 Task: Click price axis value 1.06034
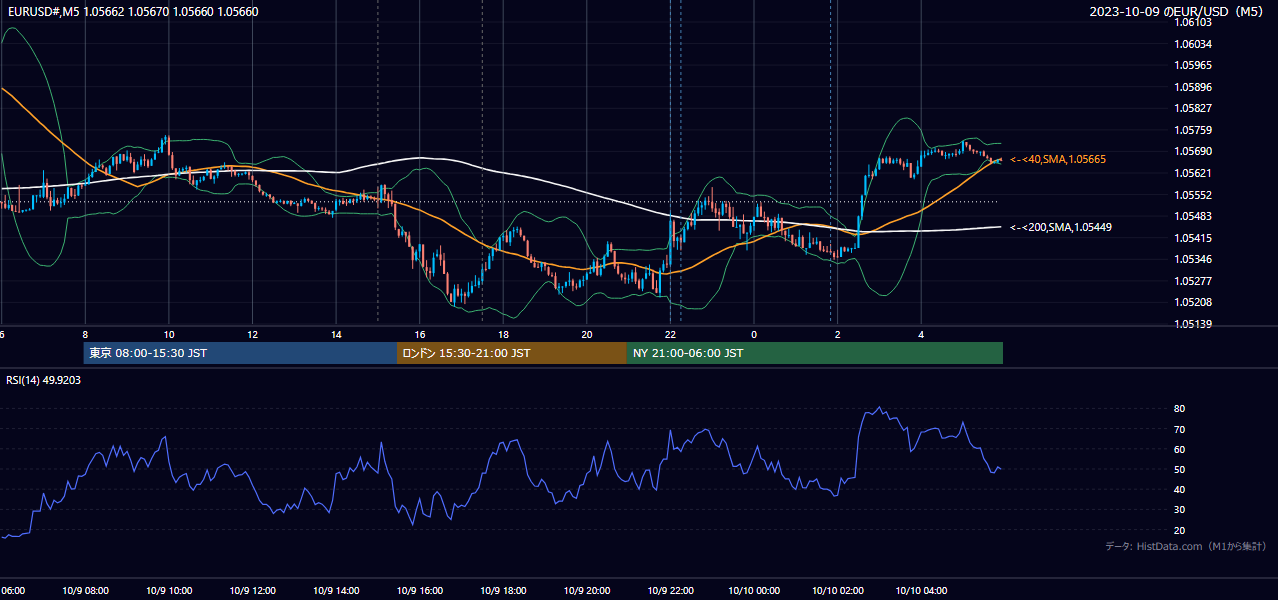pos(1193,44)
